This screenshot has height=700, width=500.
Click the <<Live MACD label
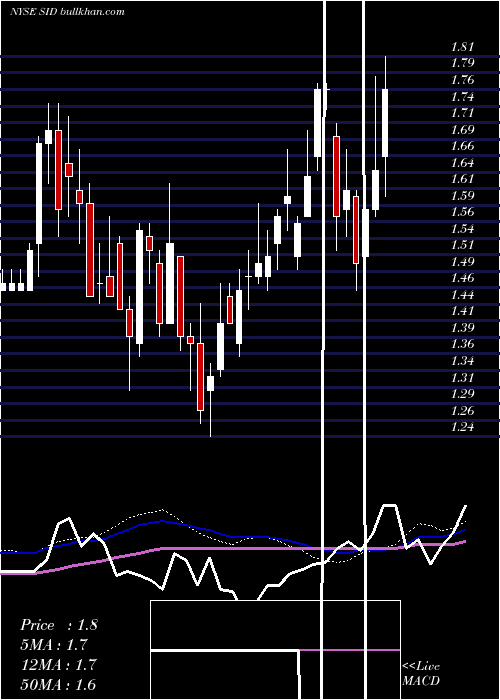(421, 674)
